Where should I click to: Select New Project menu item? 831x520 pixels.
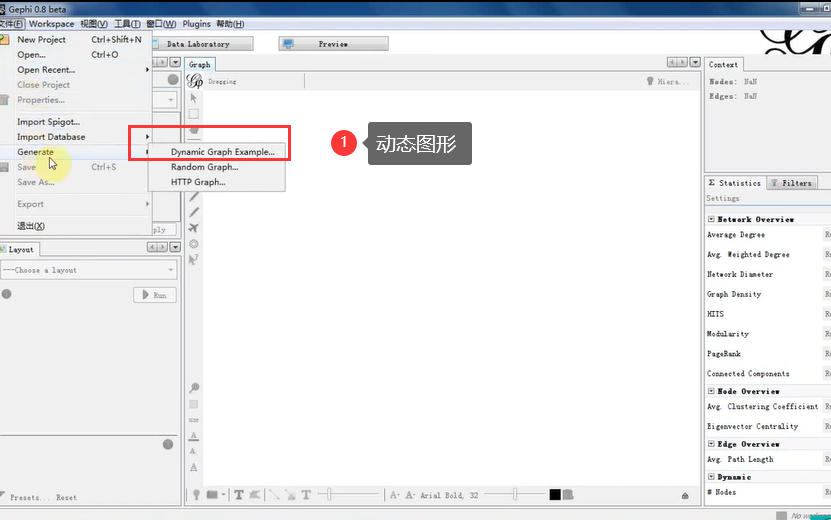[76, 39]
